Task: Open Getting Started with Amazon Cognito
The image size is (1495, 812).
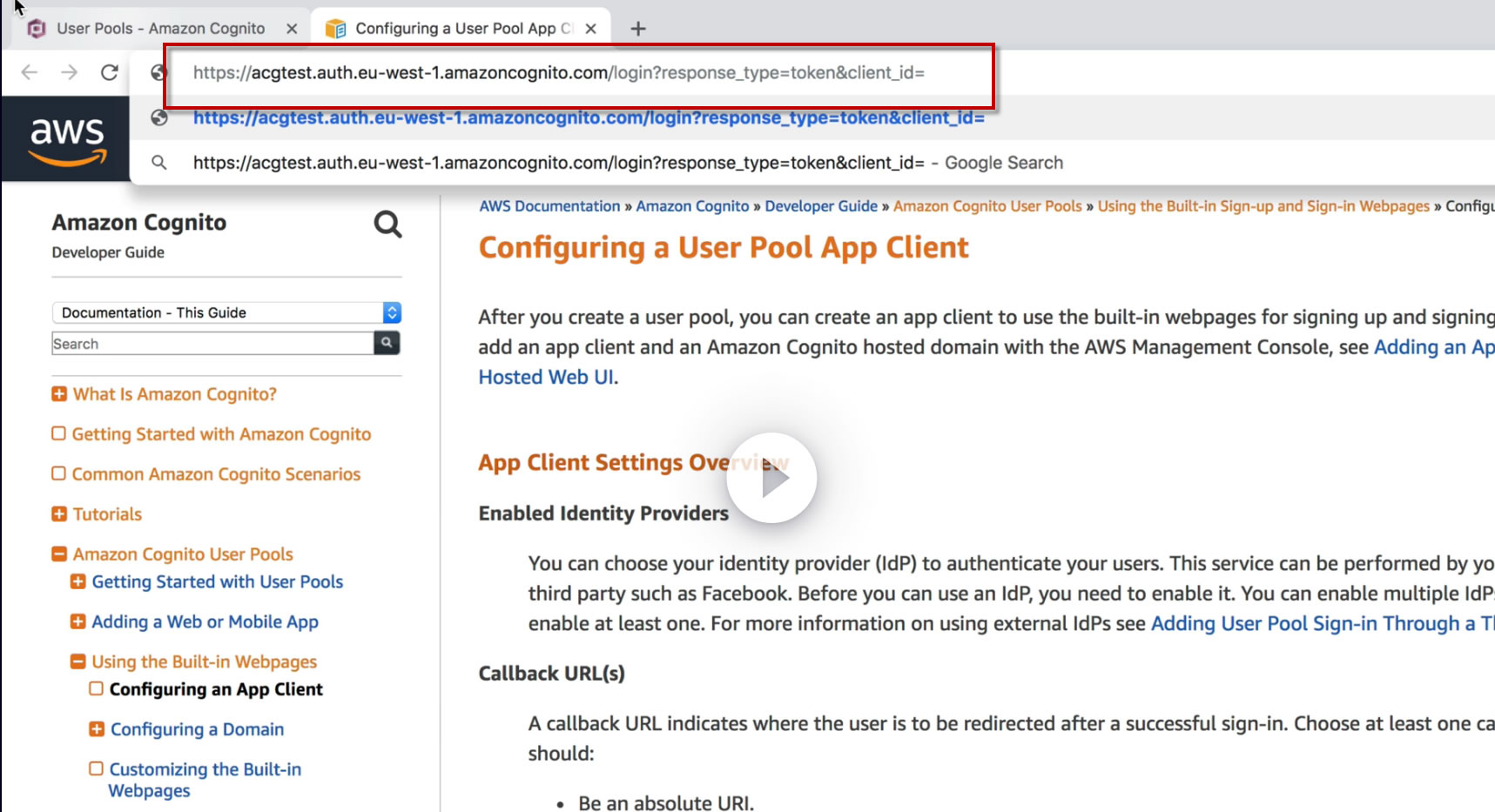Action: 221,434
